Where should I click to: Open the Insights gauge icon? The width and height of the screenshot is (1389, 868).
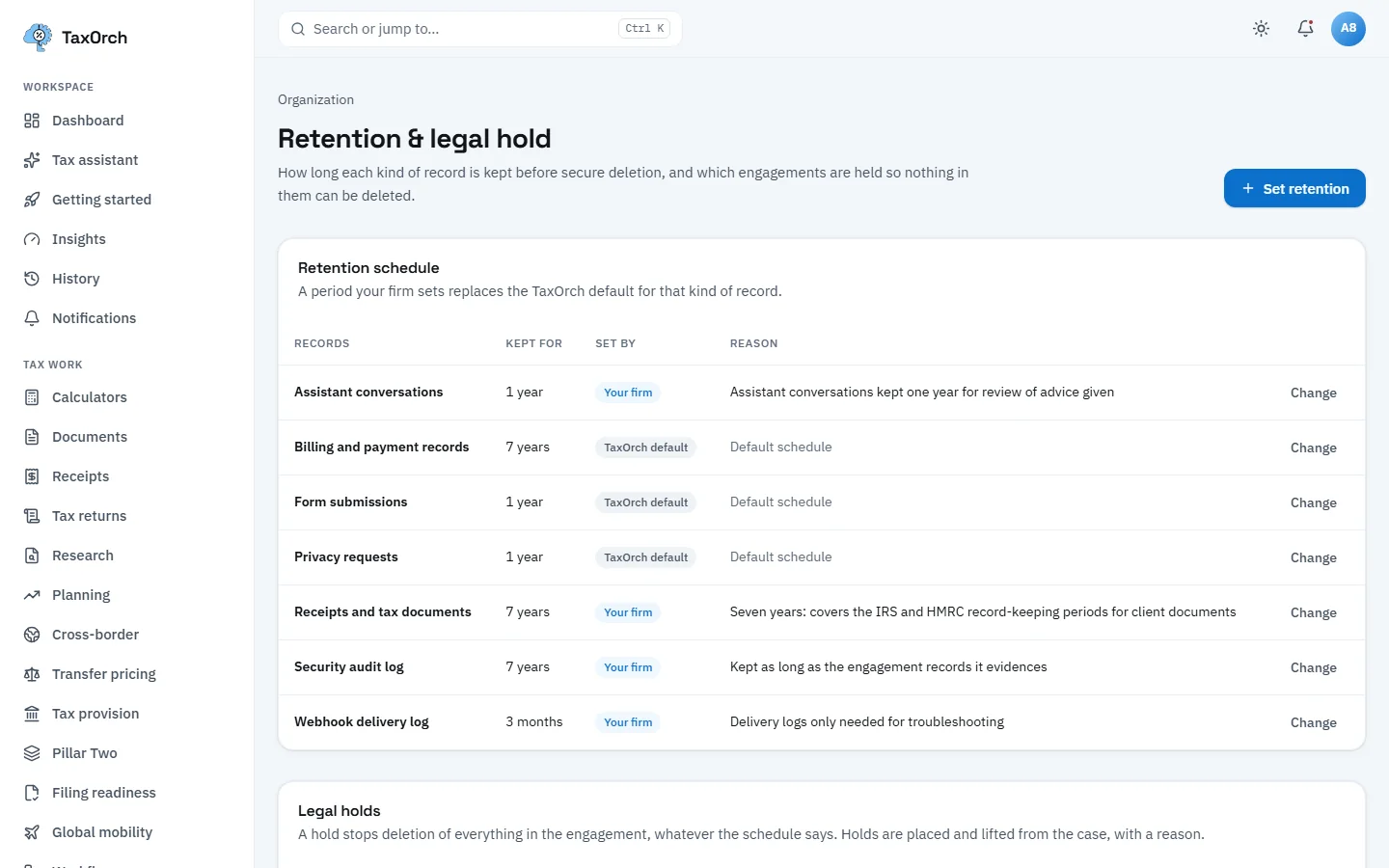pos(32,239)
